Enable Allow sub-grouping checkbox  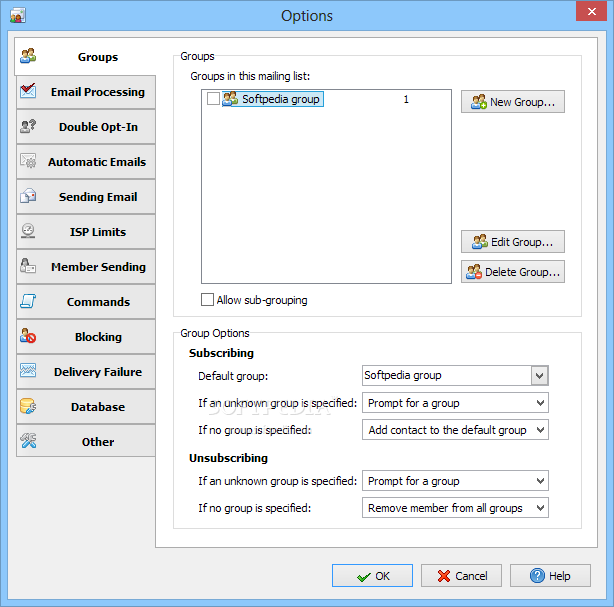207,300
